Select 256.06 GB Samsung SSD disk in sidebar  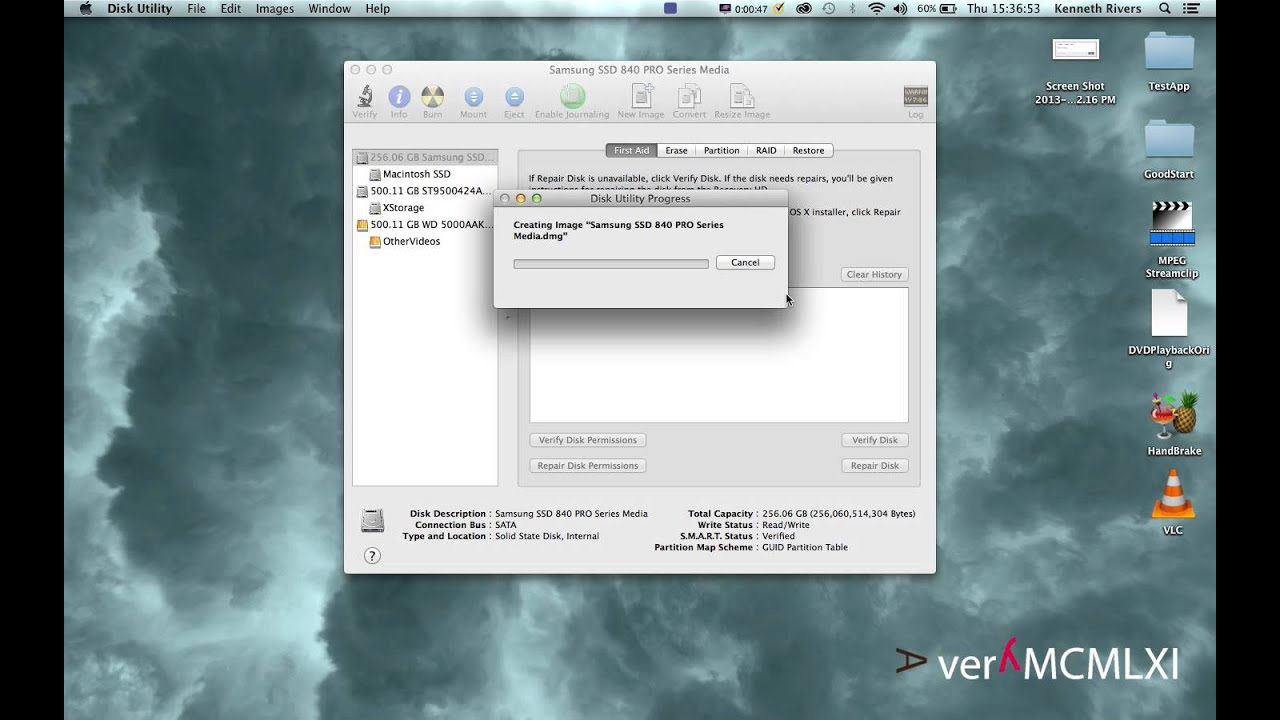(425, 157)
